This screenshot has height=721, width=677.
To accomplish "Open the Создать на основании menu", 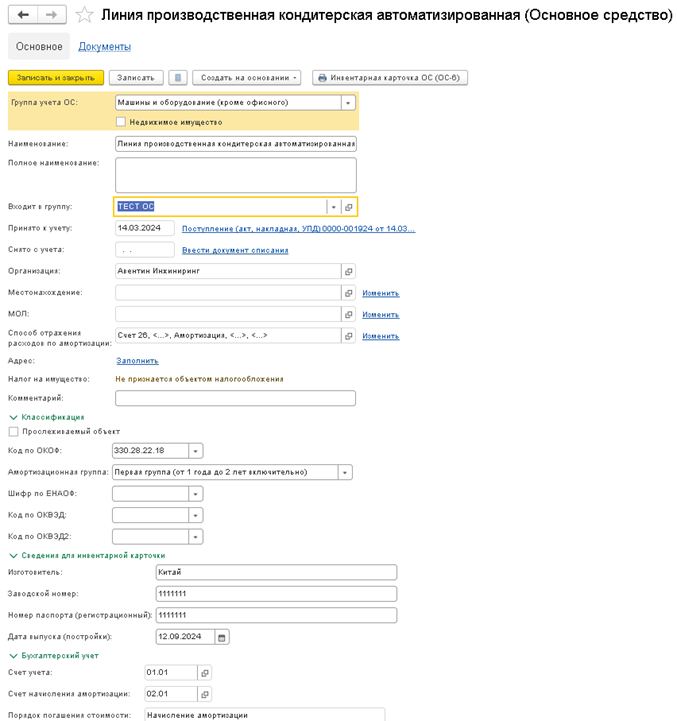I will point(247,78).
